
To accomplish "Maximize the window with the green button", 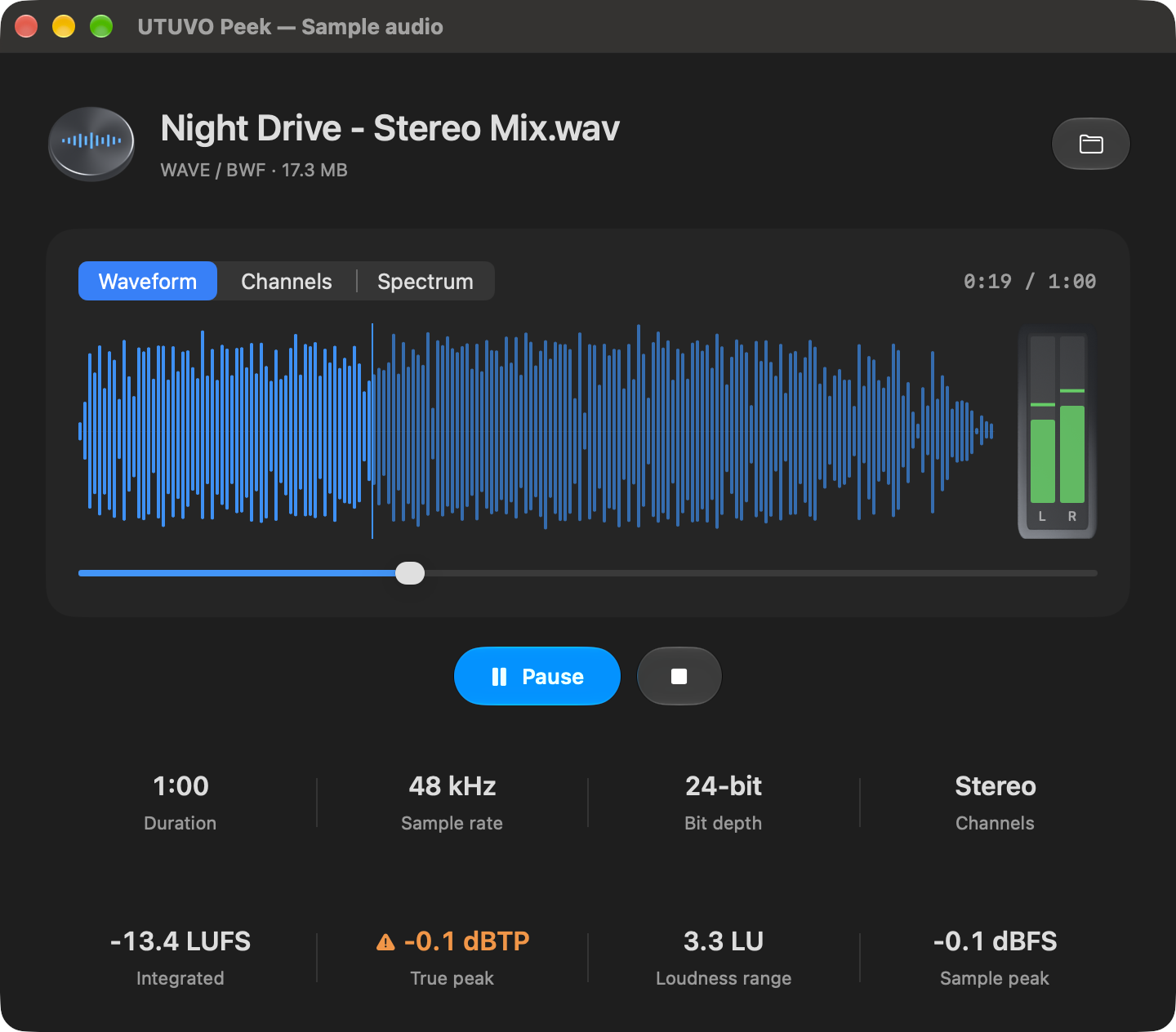I will coord(101,26).
